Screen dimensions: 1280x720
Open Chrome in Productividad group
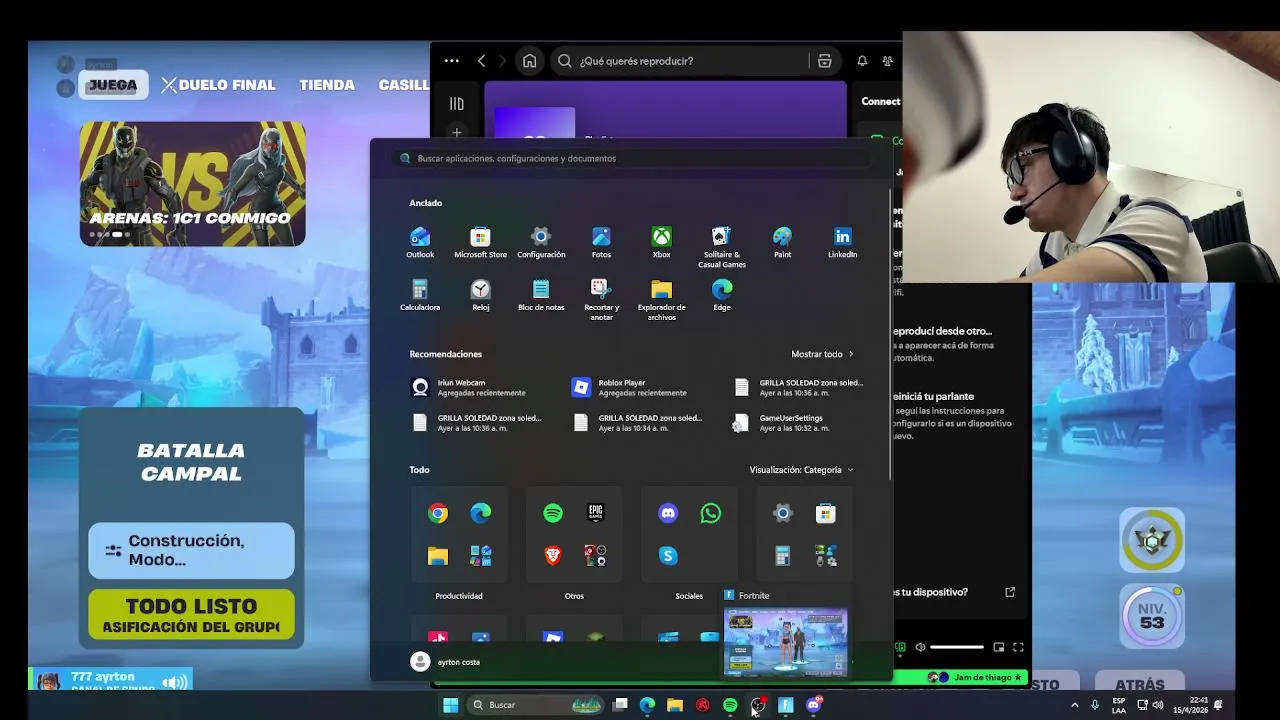pos(438,513)
